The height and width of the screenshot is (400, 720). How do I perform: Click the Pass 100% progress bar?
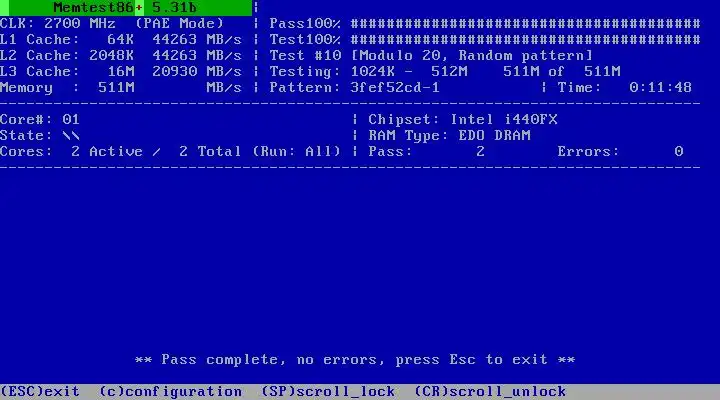pyautogui.click(x=525, y=23)
